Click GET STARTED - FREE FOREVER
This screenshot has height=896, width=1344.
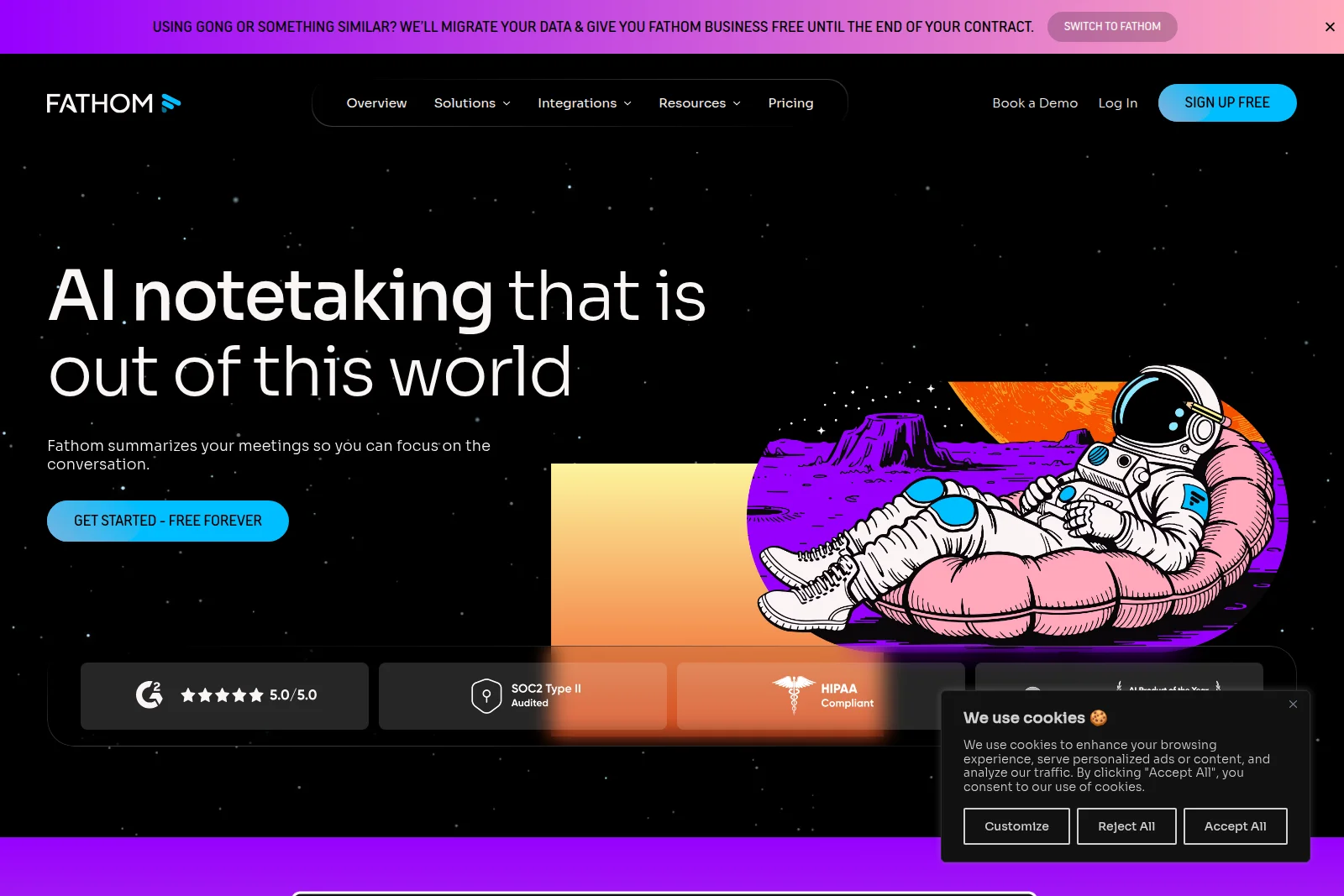(167, 521)
